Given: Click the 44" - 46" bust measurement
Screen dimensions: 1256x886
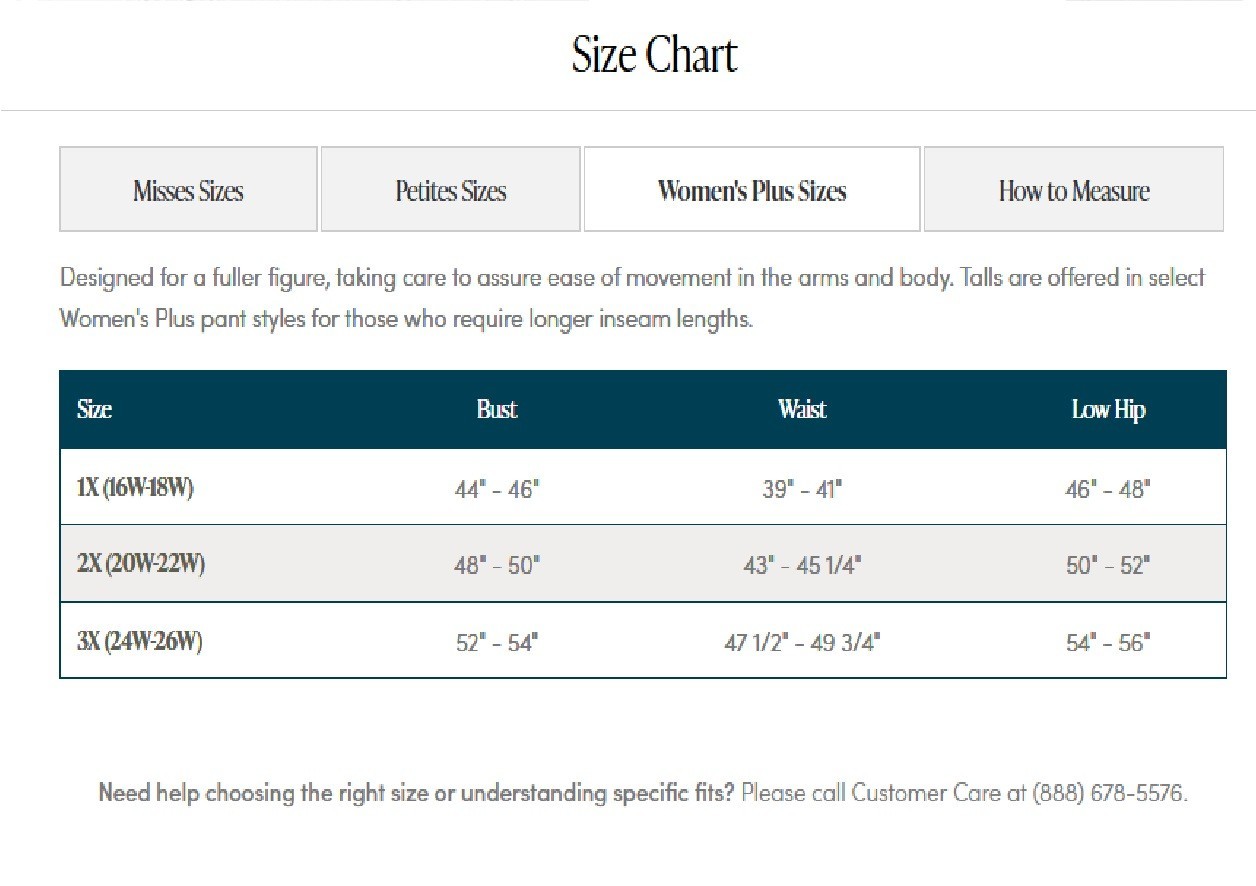Looking at the screenshot, I should (497, 489).
